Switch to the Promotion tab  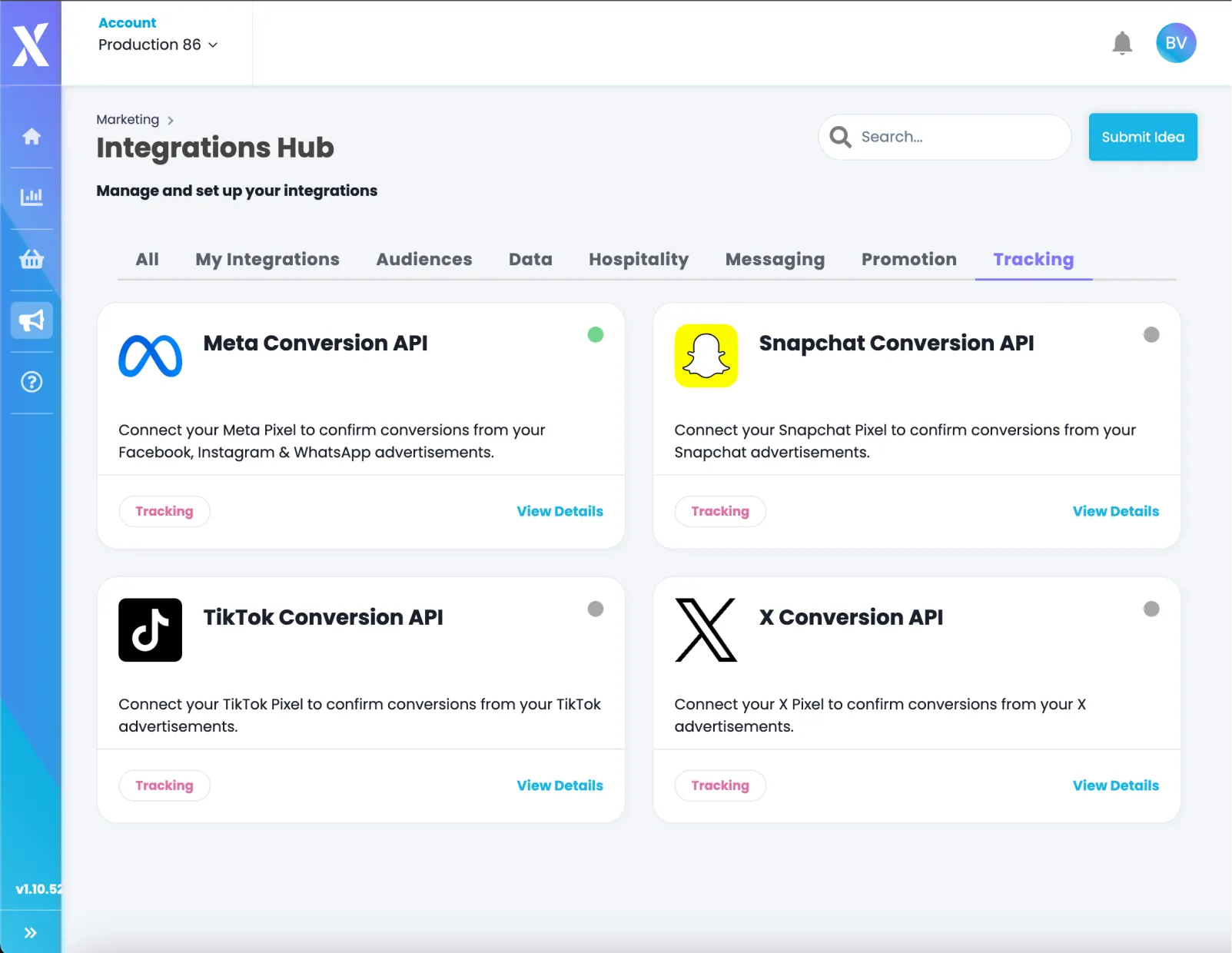(x=909, y=260)
